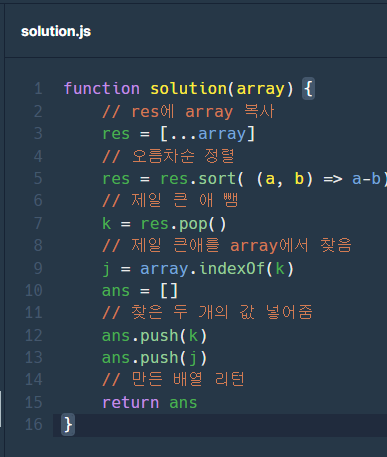Click line number 7 in the gutter
Screen dimensions: 387x457
[x=38, y=223]
